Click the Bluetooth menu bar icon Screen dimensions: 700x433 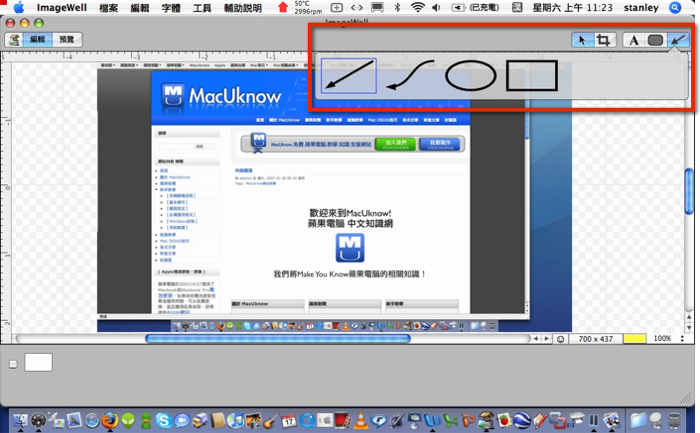(x=397, y=7)
